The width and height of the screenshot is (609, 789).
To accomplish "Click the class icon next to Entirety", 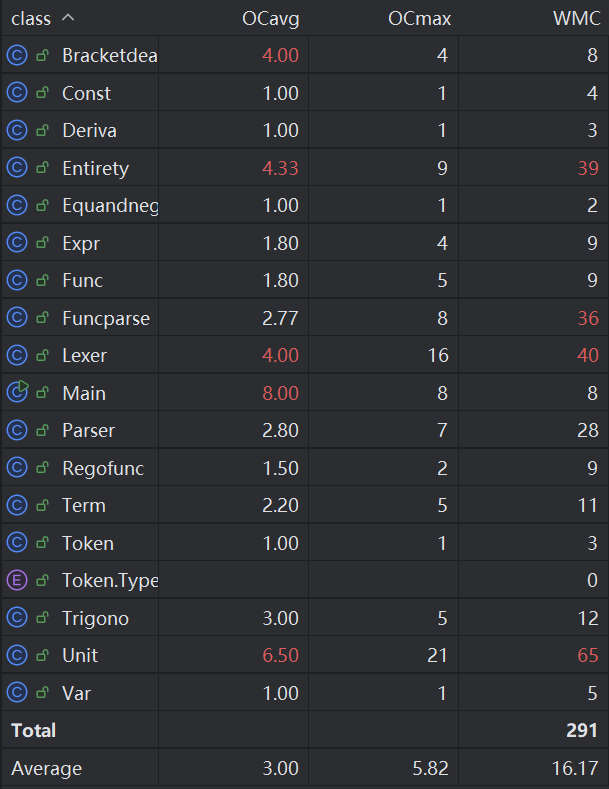I will point(16,168).
